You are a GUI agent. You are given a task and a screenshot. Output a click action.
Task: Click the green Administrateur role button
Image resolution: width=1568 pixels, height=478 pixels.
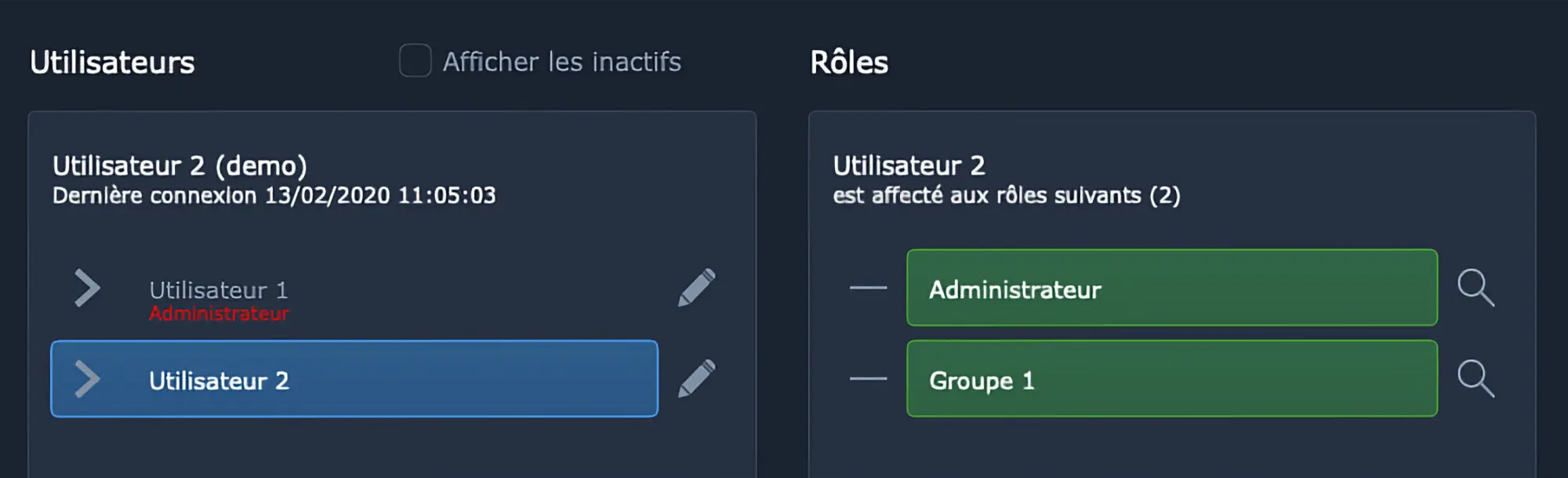(1171, 288)
